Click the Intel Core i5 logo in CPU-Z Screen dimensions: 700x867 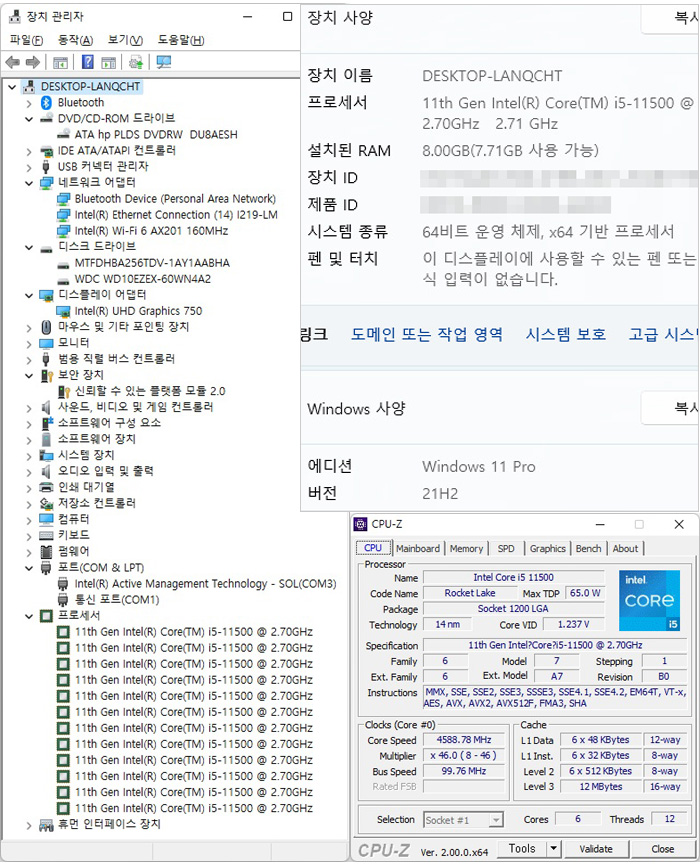click(x=649, y=600)
